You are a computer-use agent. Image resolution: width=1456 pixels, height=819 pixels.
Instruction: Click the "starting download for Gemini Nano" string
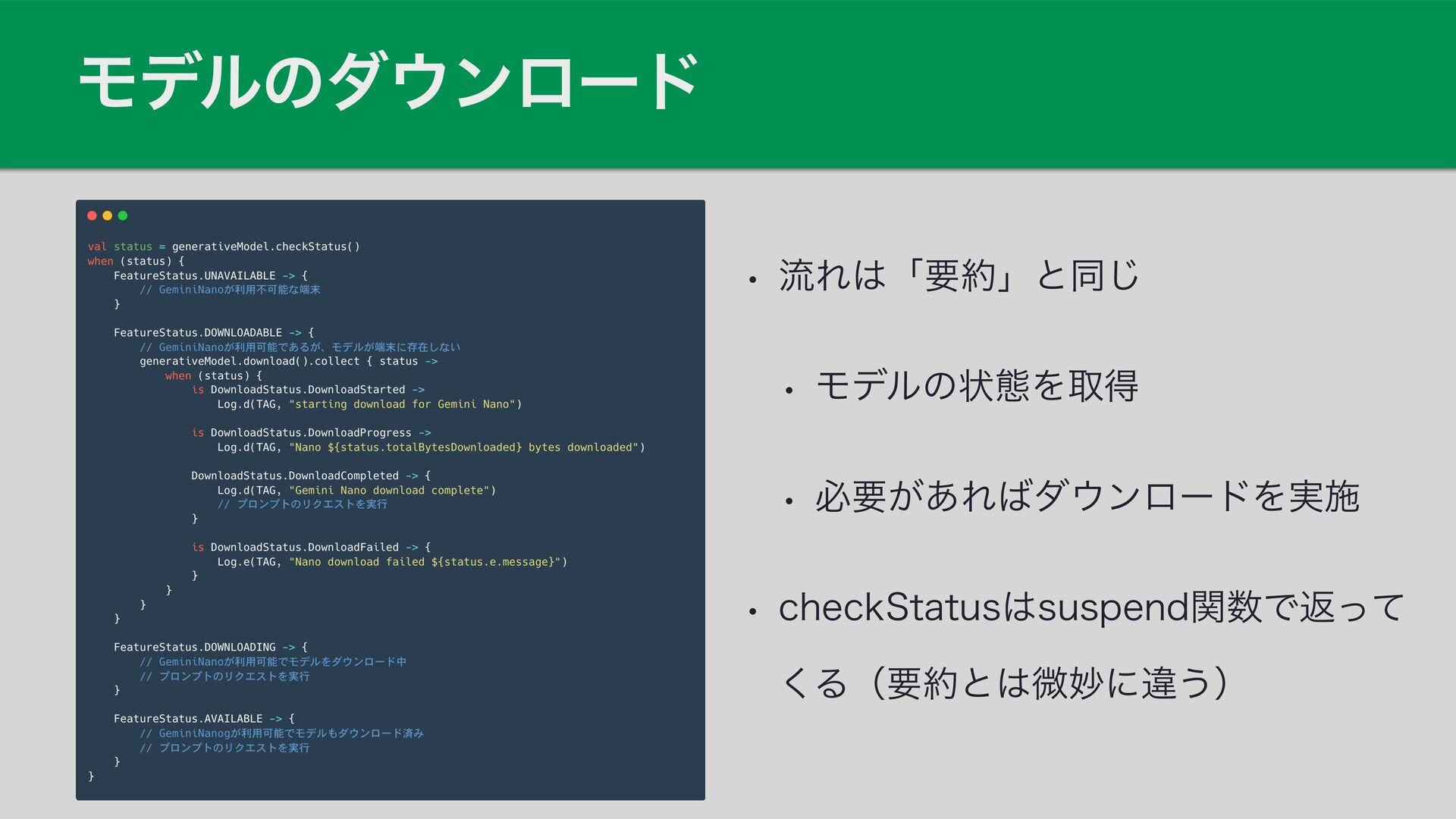point(402,404)
